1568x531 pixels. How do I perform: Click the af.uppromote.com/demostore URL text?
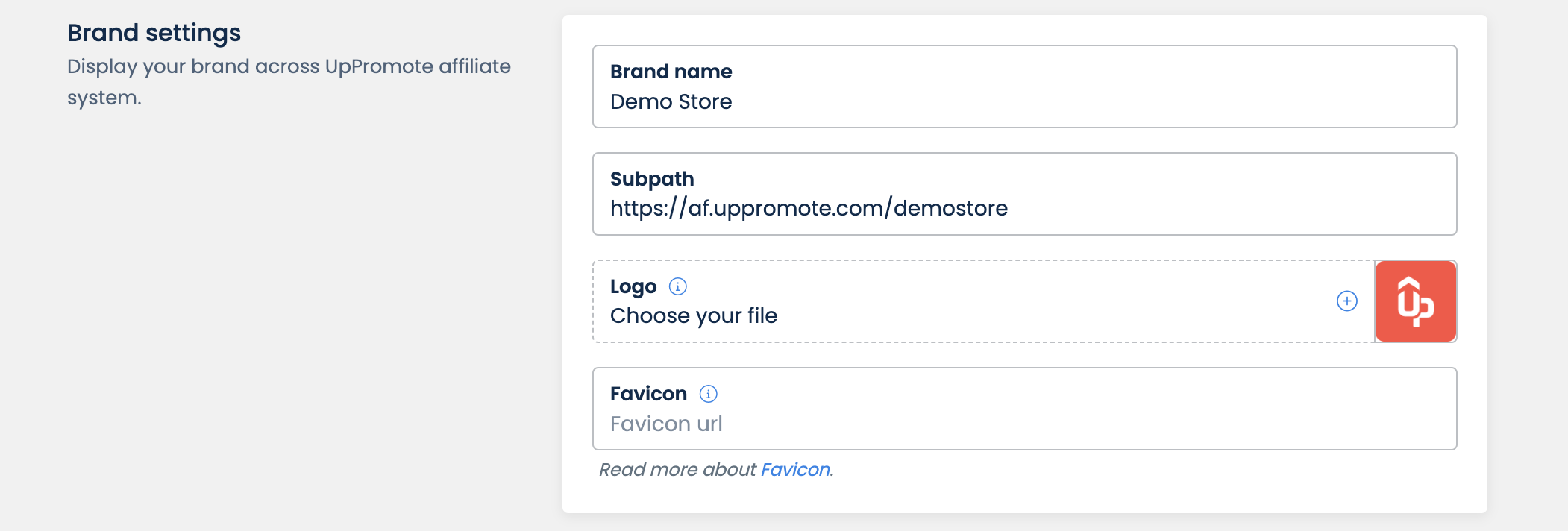click(x=809, y=208)
